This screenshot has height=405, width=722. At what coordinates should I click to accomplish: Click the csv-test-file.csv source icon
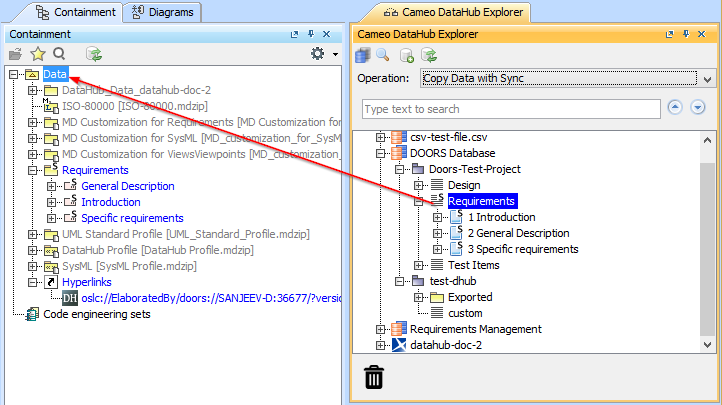click(x=399, y=137)
